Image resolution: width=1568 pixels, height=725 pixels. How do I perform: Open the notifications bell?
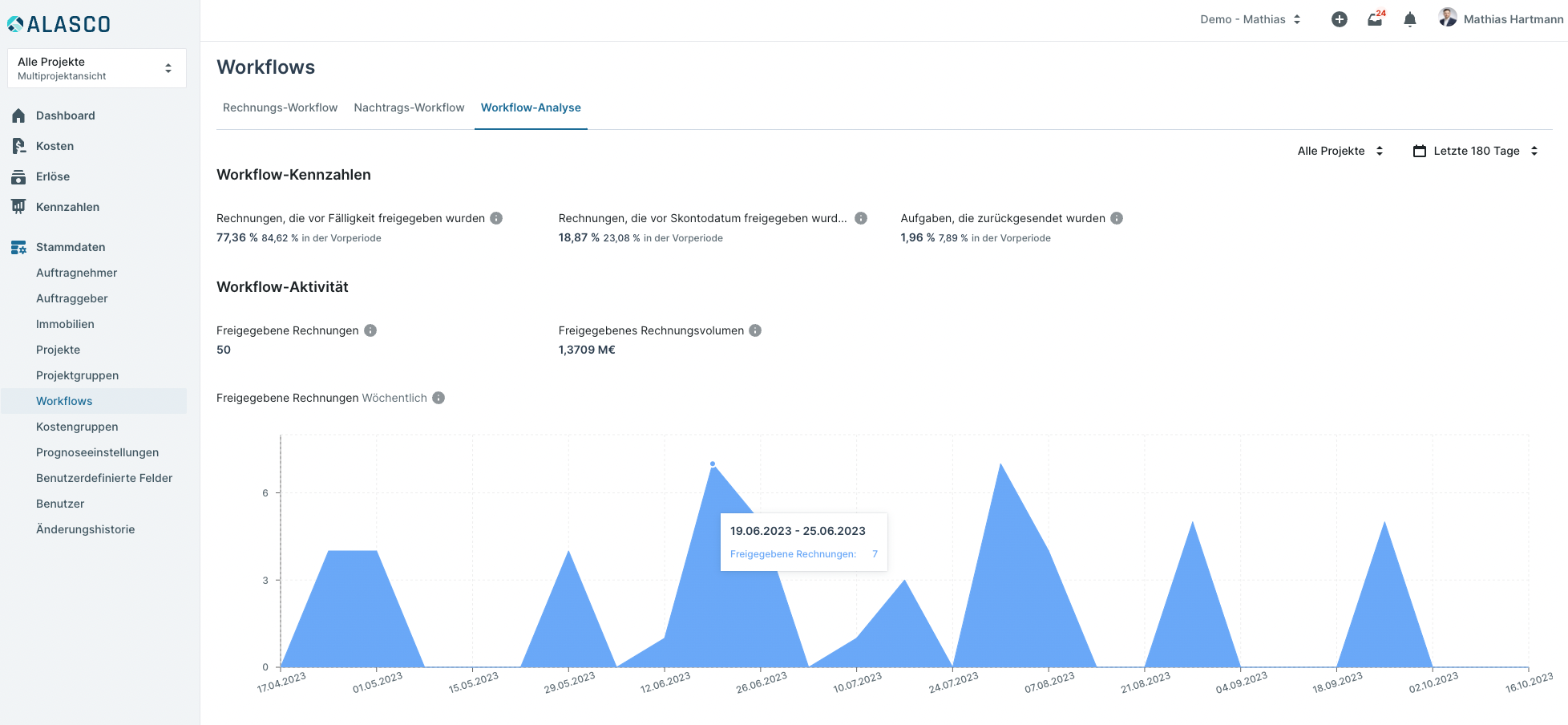(1410, 19)
